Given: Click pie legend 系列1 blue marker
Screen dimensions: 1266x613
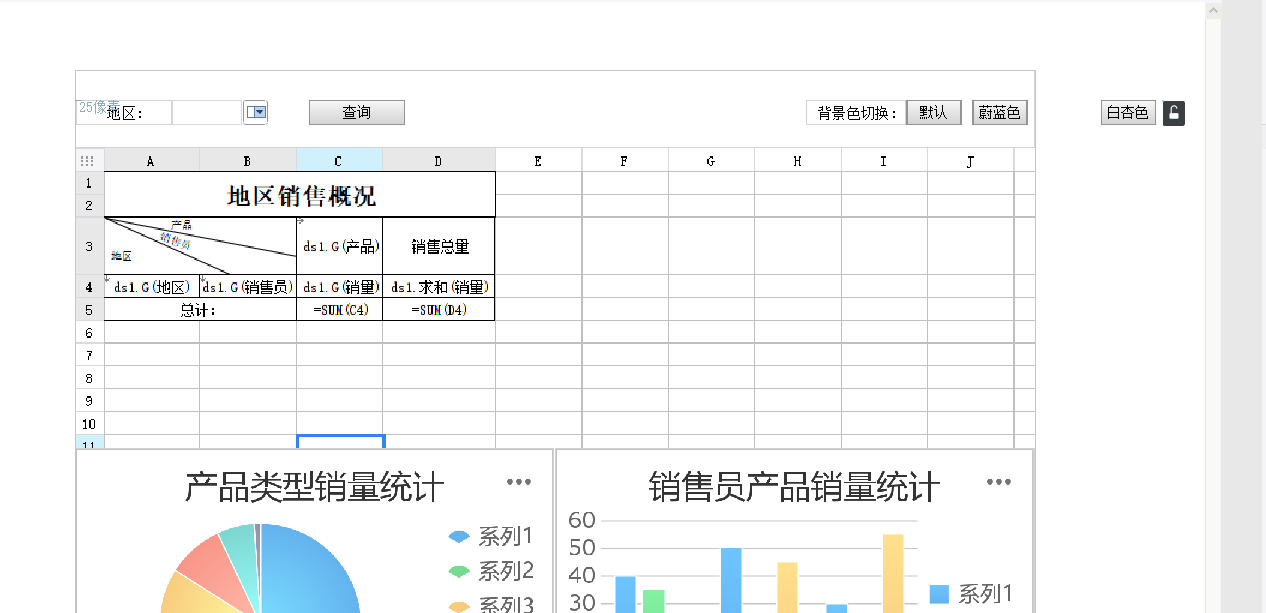Looking at the screenshot, I should coord(459,537).
